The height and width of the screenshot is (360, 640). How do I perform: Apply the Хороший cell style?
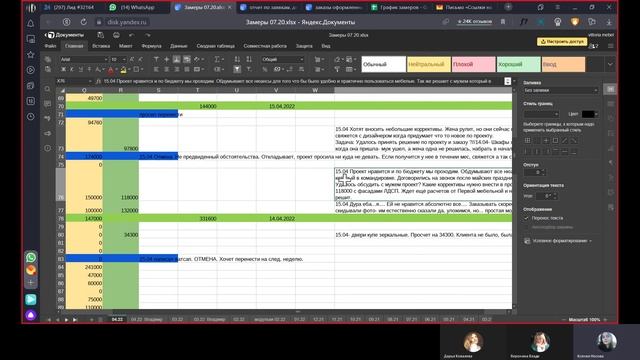pos(518,64)
